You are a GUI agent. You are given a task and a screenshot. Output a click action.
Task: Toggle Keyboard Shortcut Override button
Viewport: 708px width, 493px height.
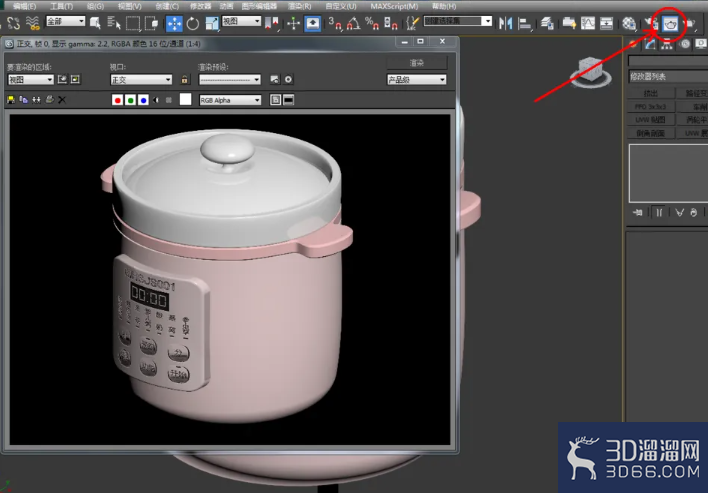tap(312, 23)
